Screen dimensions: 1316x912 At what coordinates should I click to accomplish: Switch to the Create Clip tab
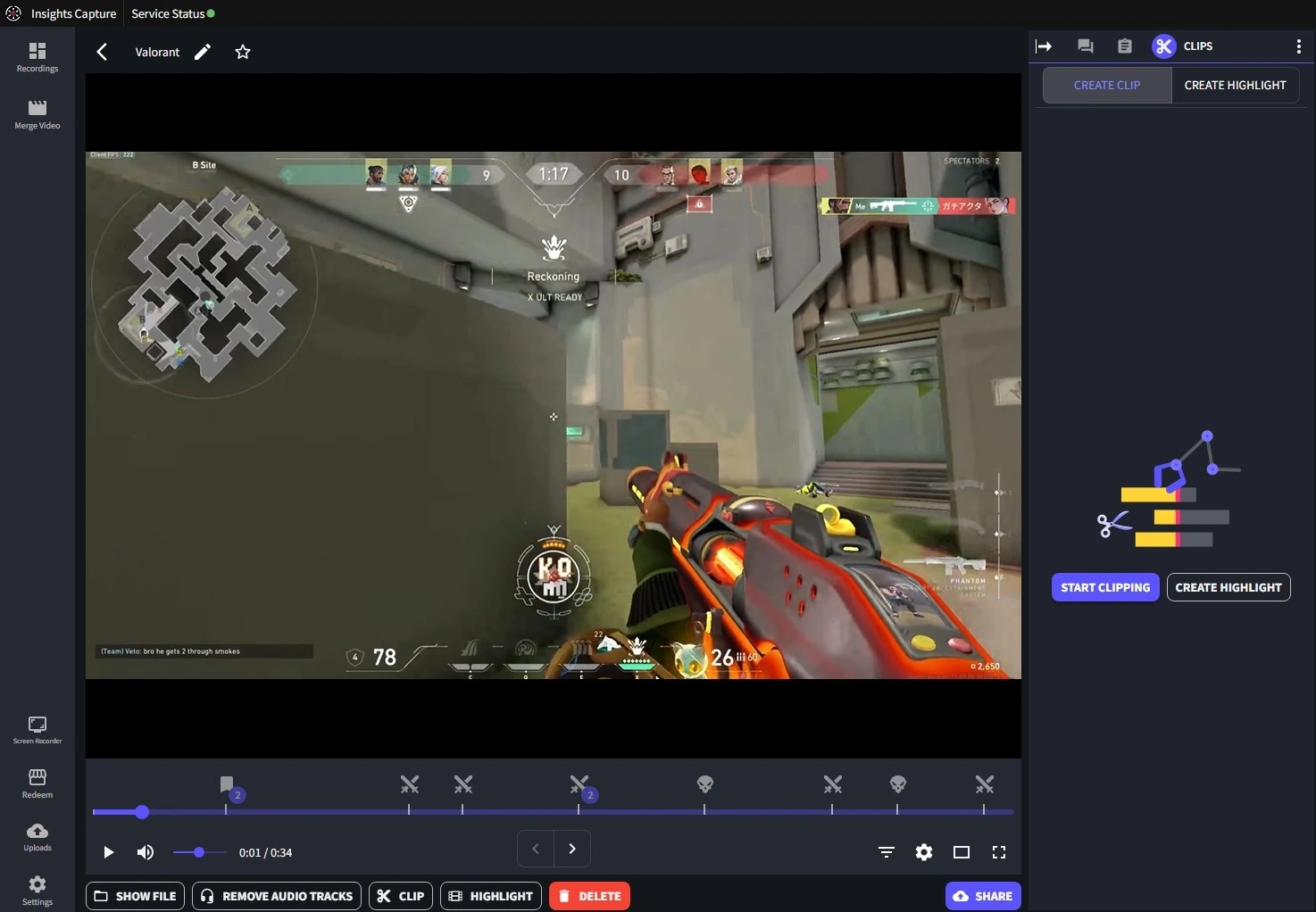(1107, 85)
